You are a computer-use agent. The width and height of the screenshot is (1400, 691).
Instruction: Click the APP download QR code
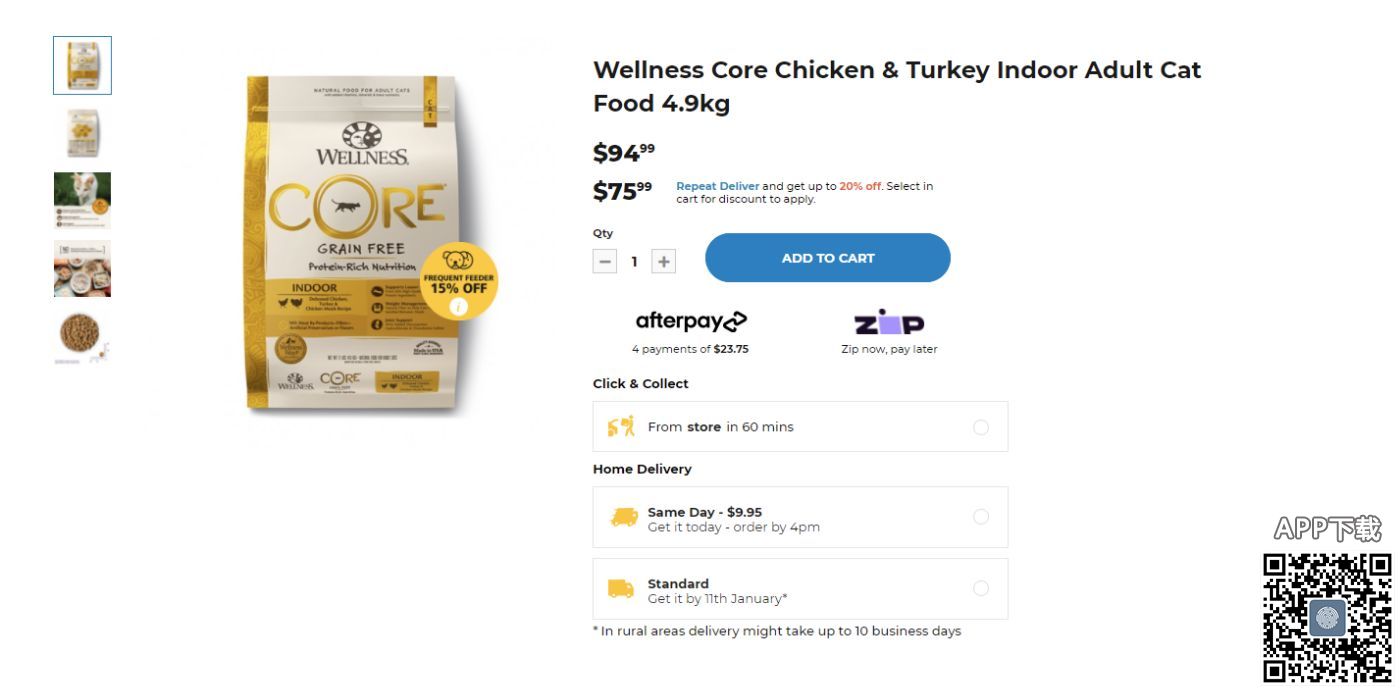tap(1327, 617)
